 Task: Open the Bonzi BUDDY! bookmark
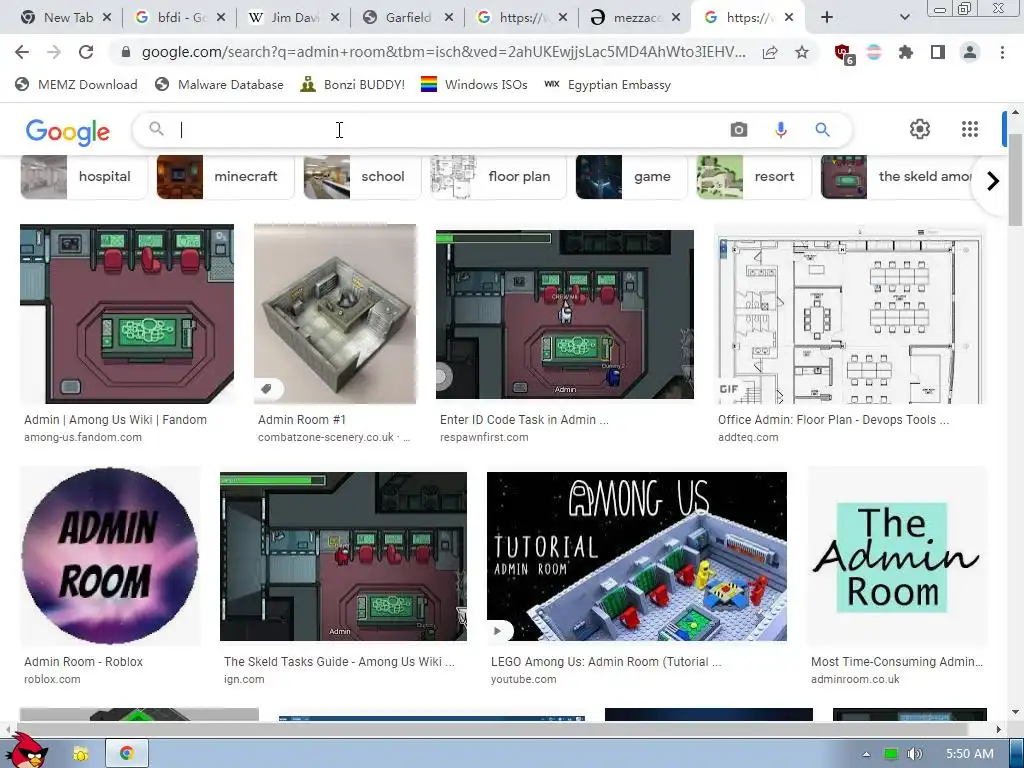pos(353,84)
